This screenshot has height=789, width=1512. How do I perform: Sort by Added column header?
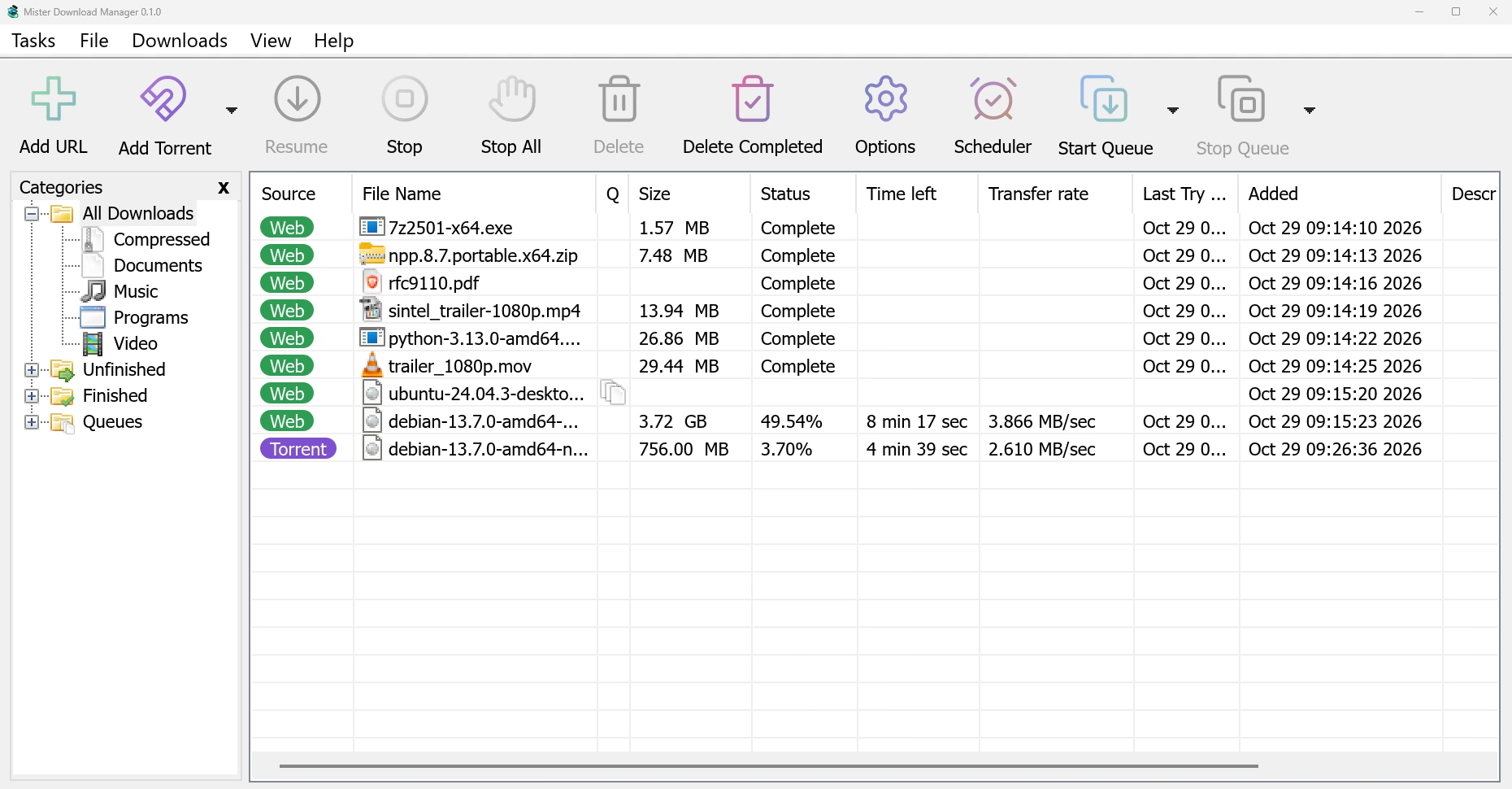(1340, 194)
